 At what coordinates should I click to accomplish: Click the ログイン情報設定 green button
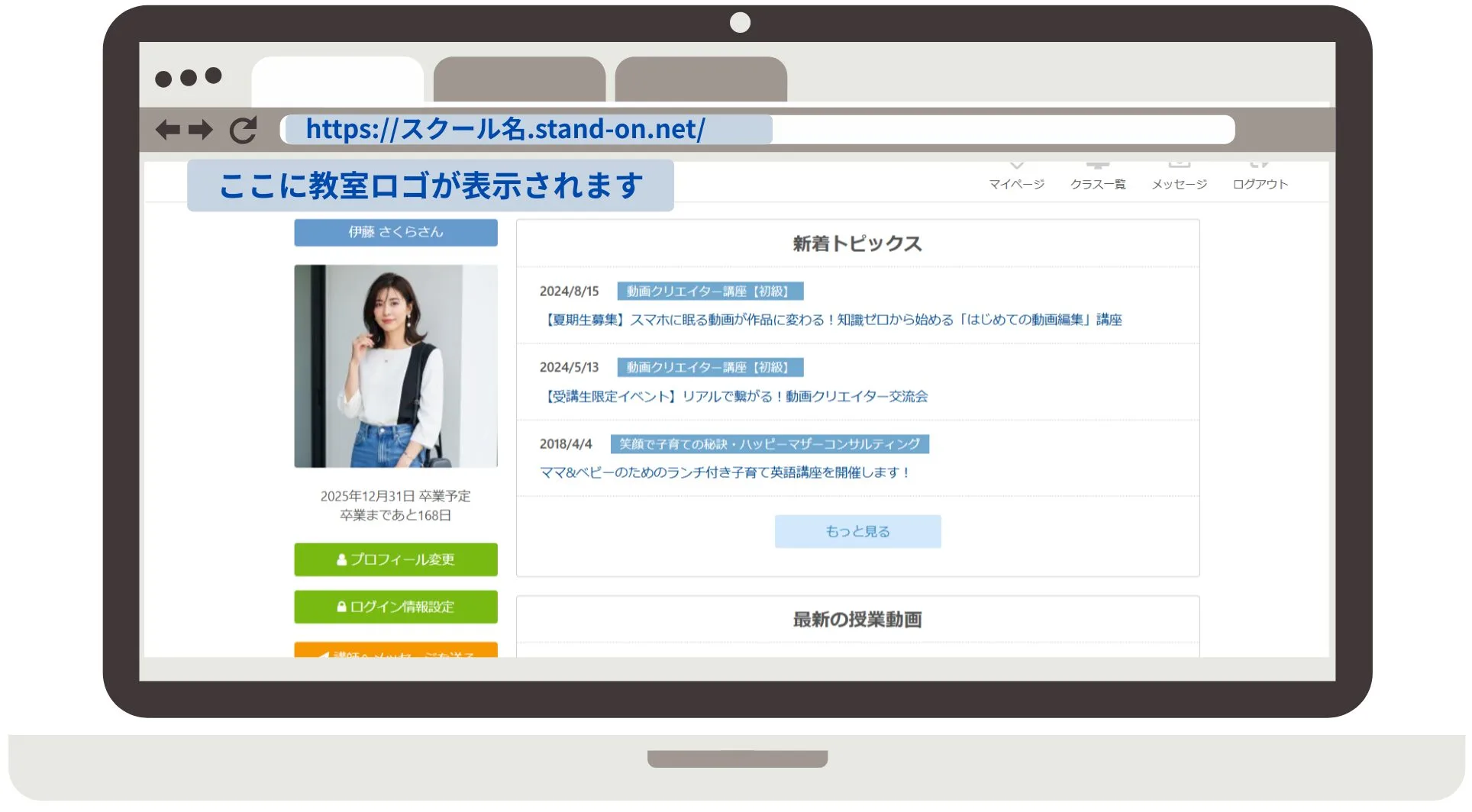pos(395,607)
